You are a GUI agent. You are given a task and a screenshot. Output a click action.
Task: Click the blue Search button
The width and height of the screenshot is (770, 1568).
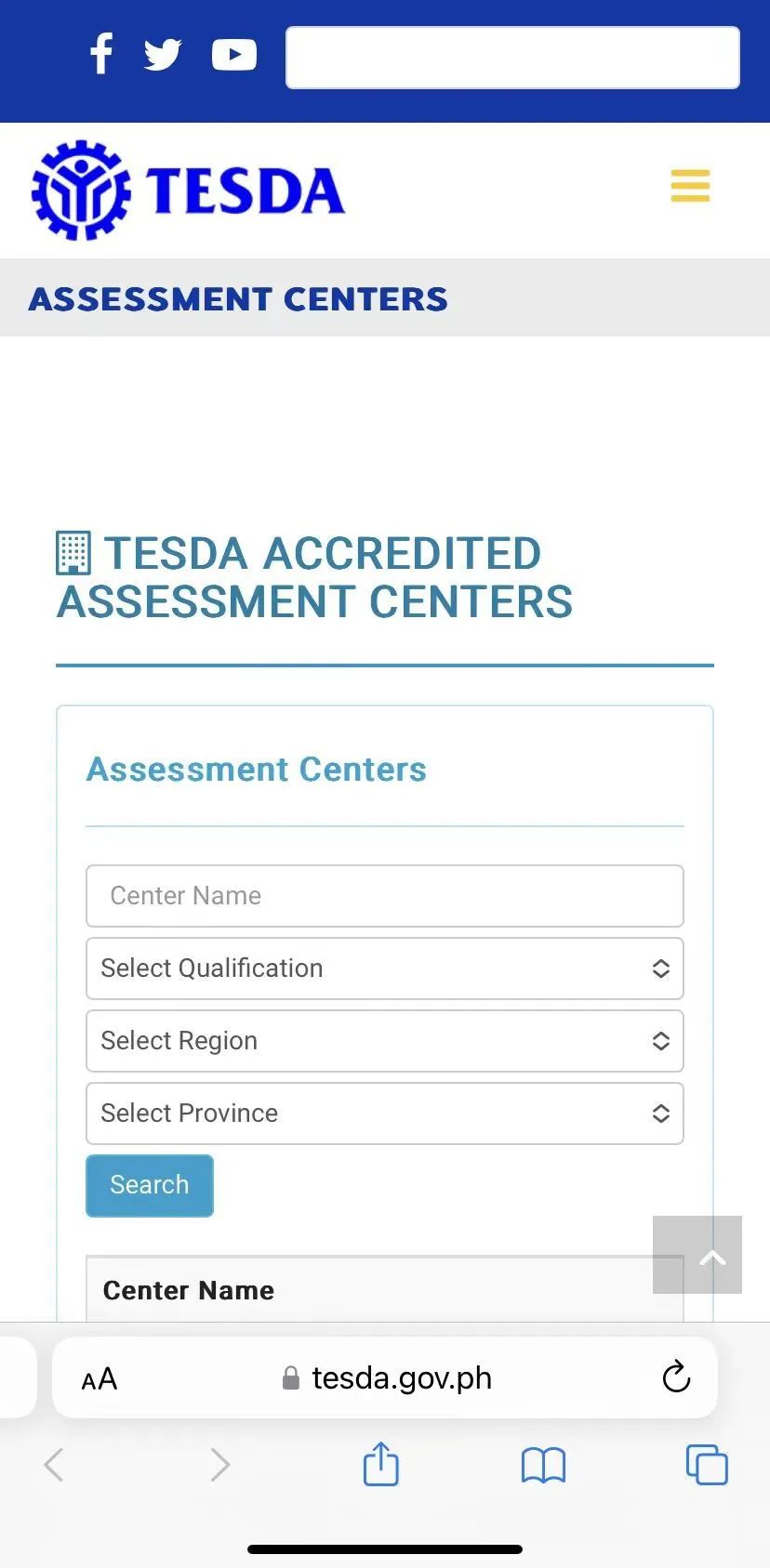click(x=150, y=1185)
